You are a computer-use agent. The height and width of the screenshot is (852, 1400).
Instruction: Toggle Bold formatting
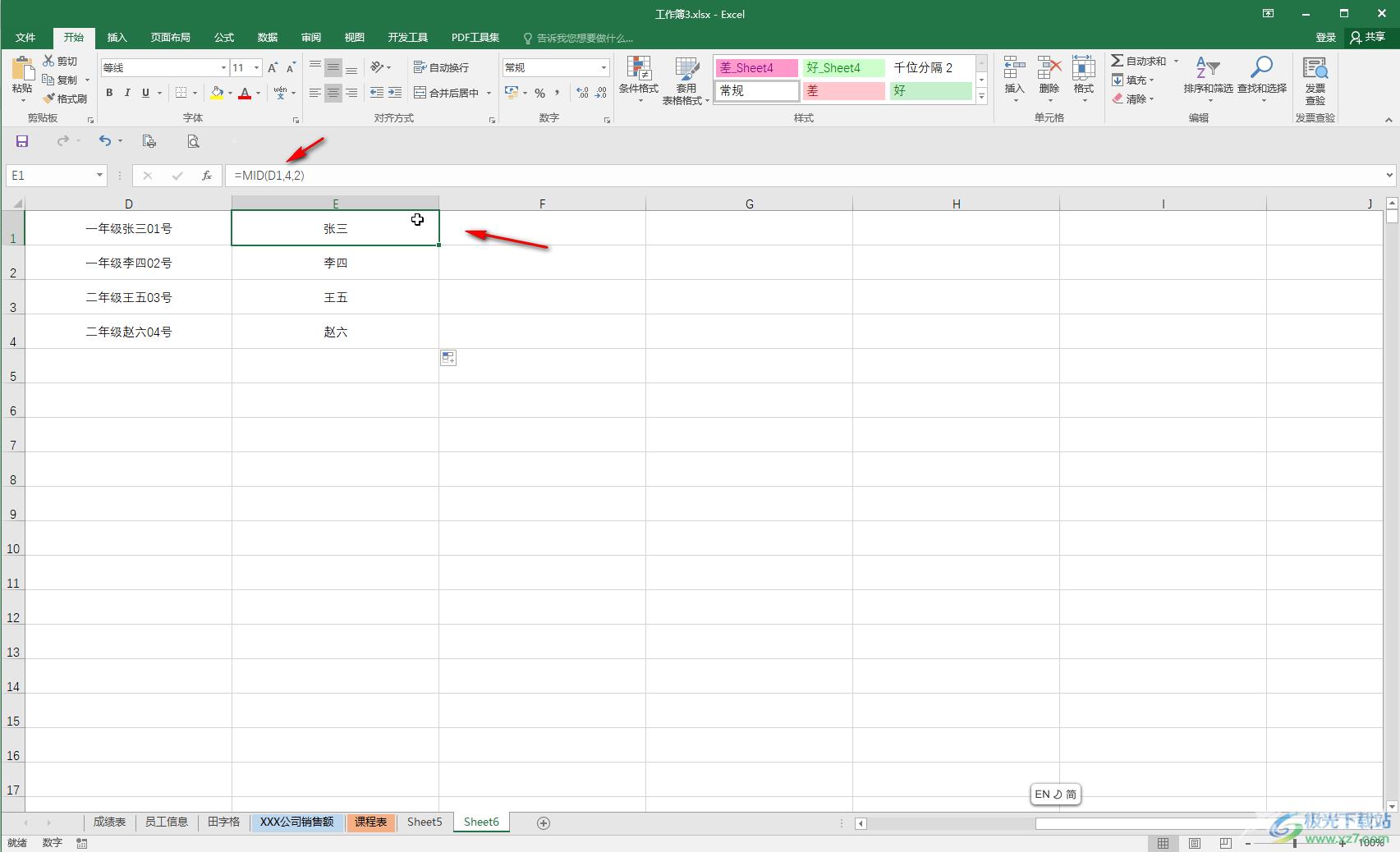(109, 93)
